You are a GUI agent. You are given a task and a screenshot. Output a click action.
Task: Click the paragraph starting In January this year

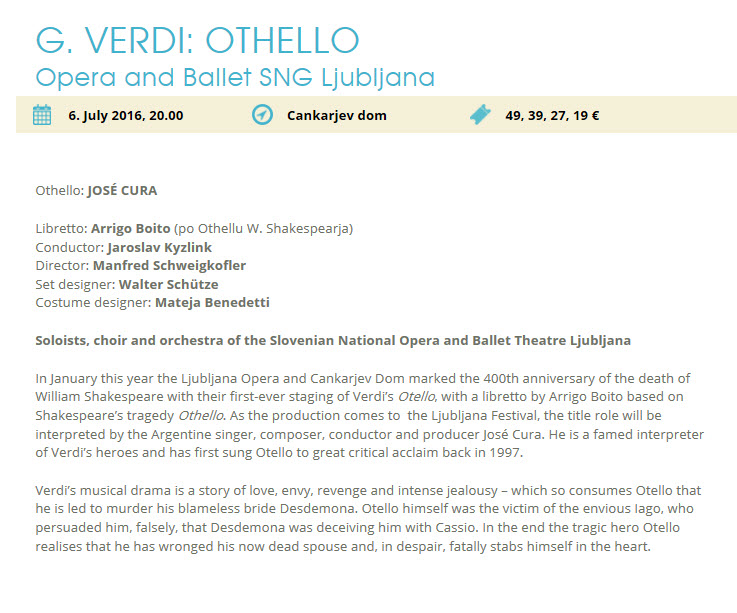pyautogui.click(x=369, y=416)
